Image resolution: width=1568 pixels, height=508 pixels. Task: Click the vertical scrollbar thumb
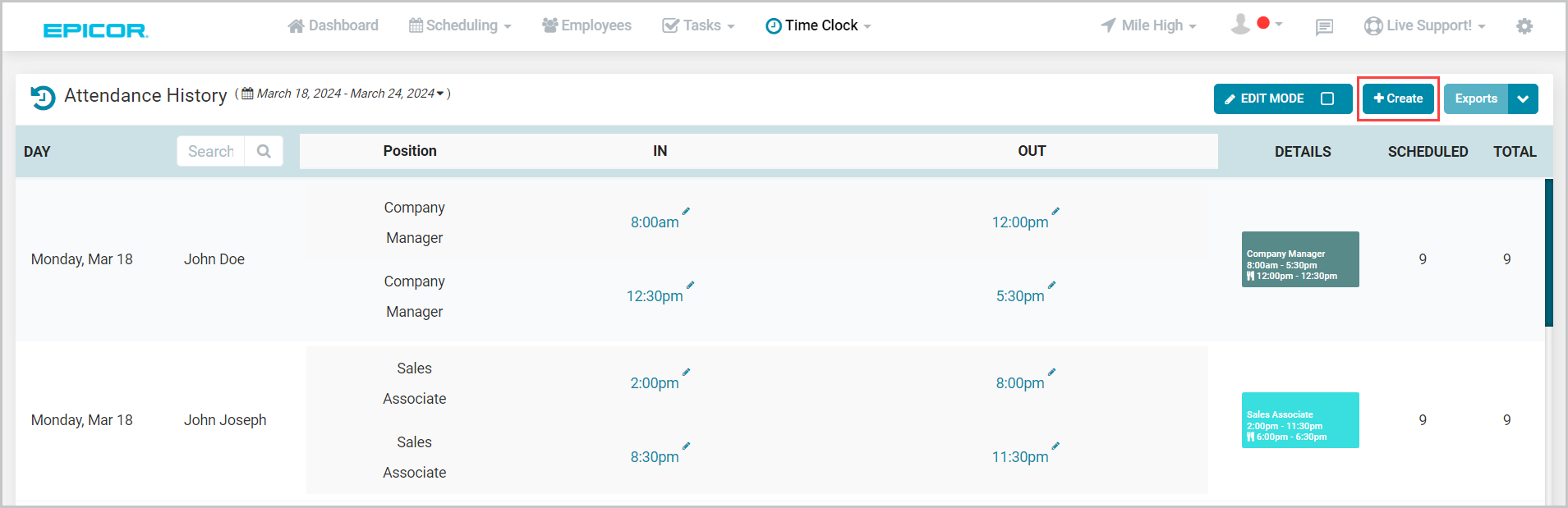[x=1549, y=253]
